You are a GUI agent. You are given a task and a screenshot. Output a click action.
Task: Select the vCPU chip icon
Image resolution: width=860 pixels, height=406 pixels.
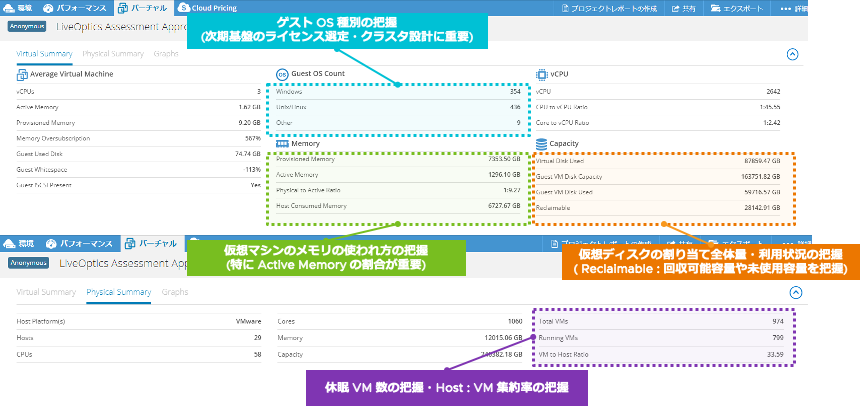pos(541,74)
